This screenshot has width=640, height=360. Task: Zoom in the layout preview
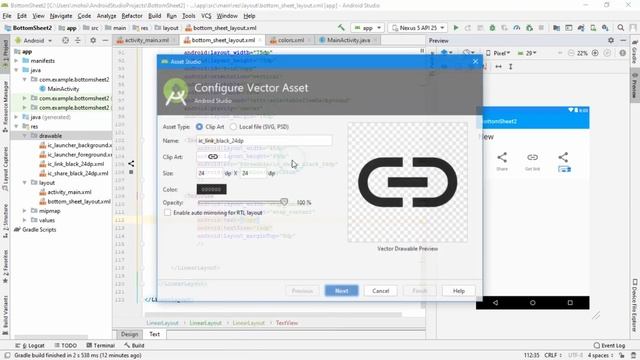tap(595, 53)
